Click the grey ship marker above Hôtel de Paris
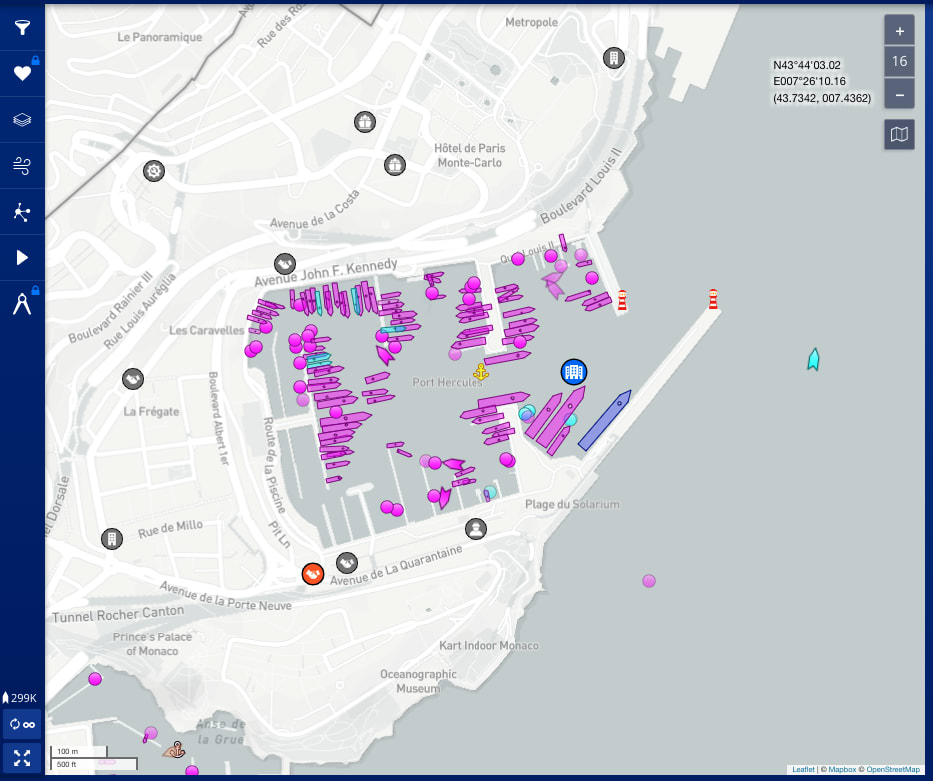The width and height of the screenshot is (933, 781). pos(365,122)
